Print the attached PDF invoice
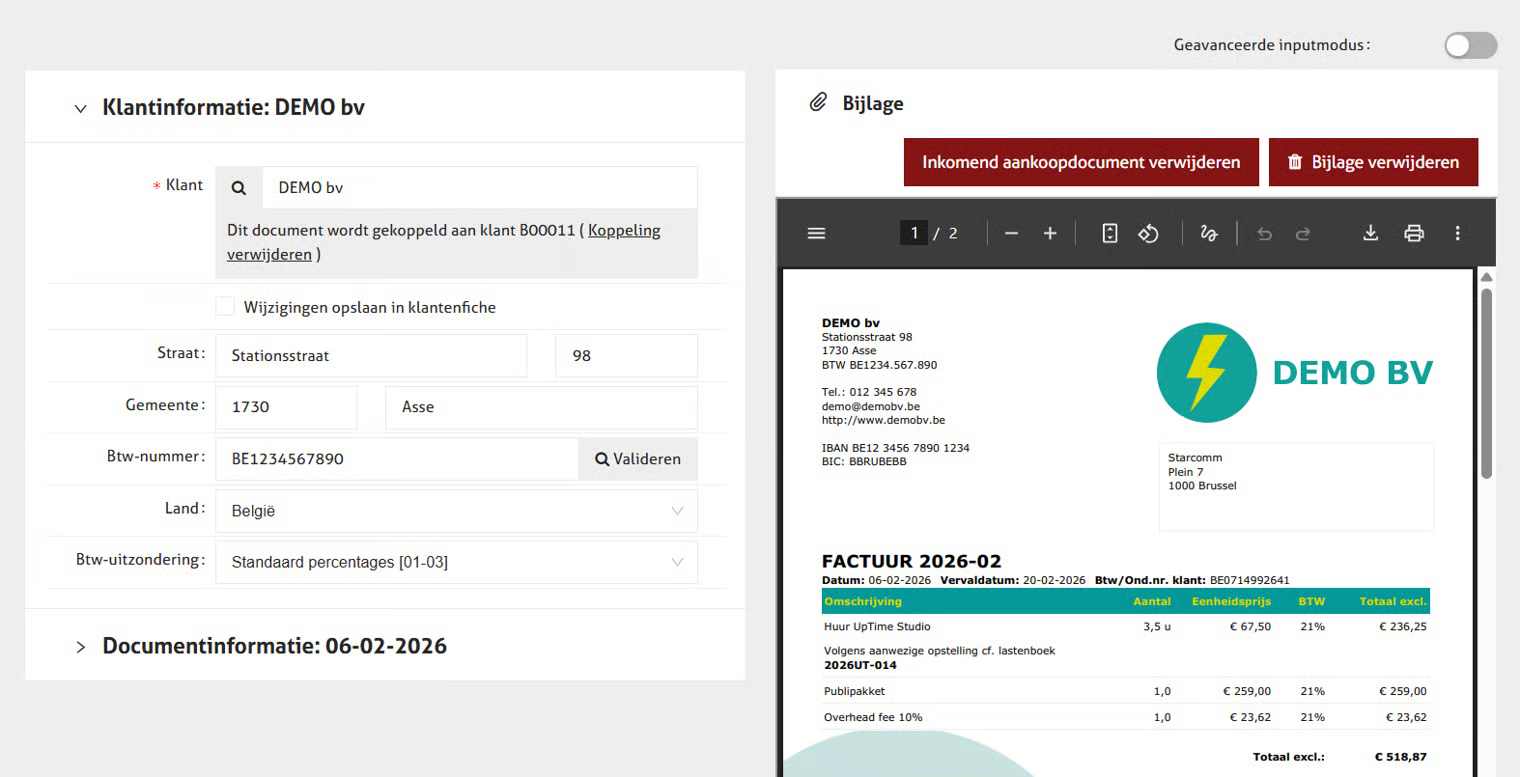 1414,233
